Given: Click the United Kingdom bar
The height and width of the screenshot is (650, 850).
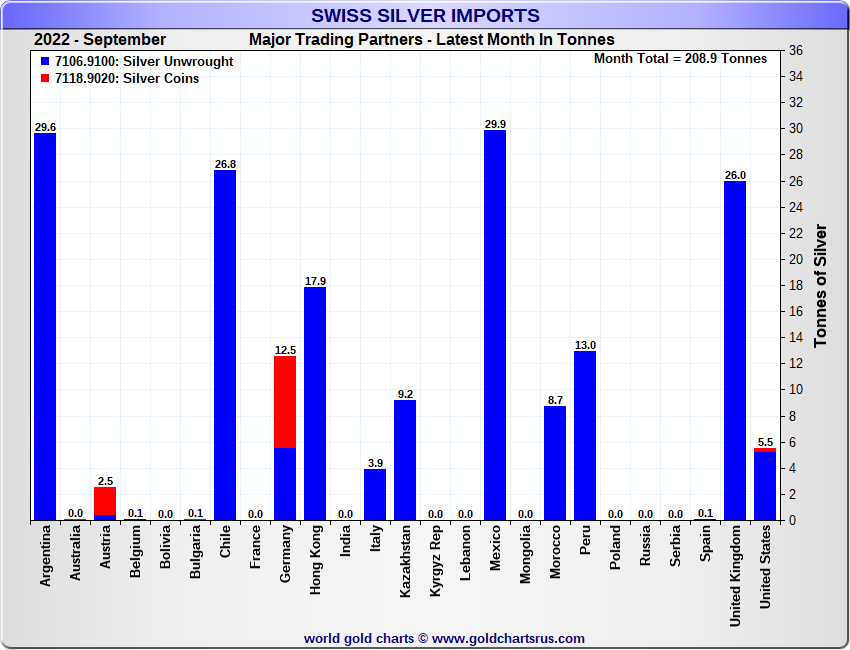Looking at the screenshot, I should click(735, 351).
